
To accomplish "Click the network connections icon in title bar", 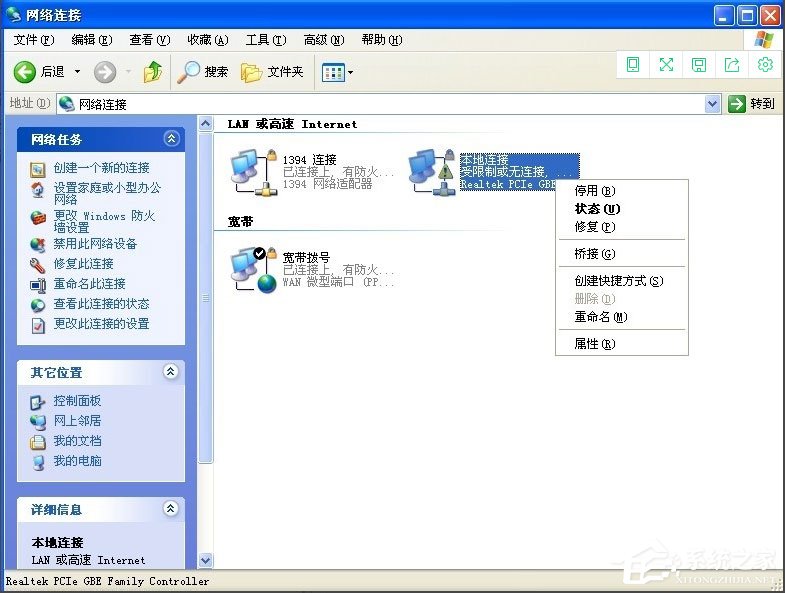I will point(14,15).
